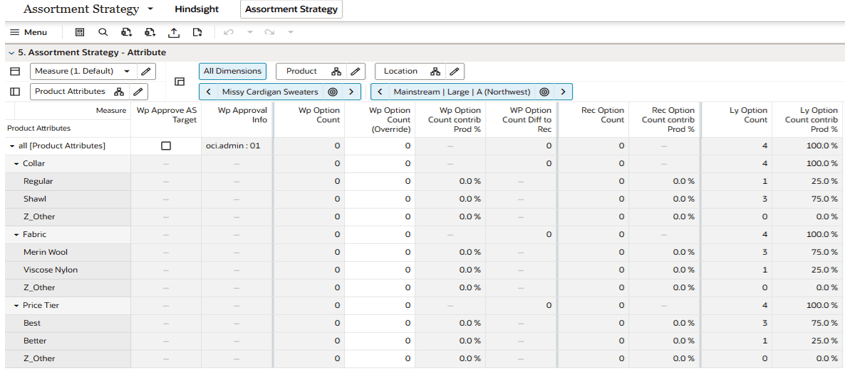
Task: Click the edit pencil beside Product
Action: point(355,71)
